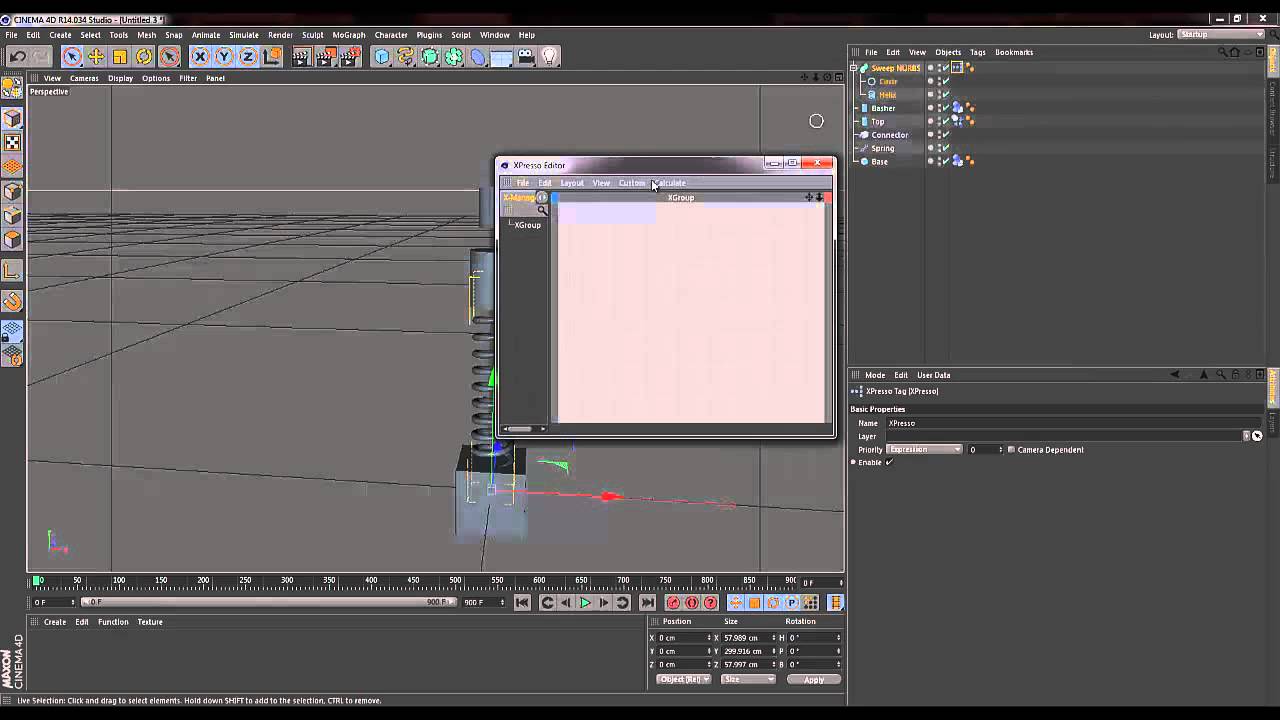Image resolution: width=1280 pixels, height=720 pixels.
Task: Toggle the Enable checkbox in XPresso tag
Action: click(x=889, y=462)
